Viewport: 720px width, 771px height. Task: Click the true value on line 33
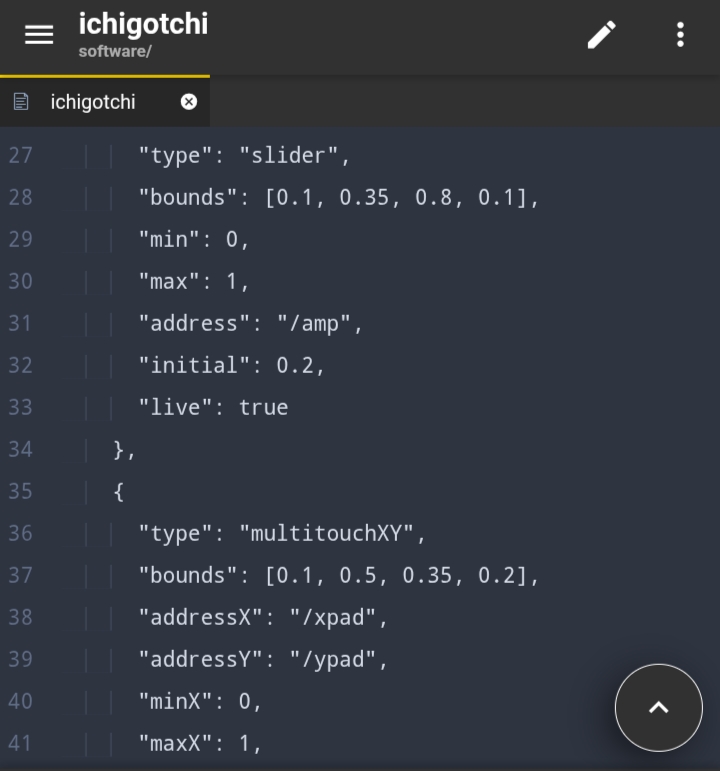263,408
